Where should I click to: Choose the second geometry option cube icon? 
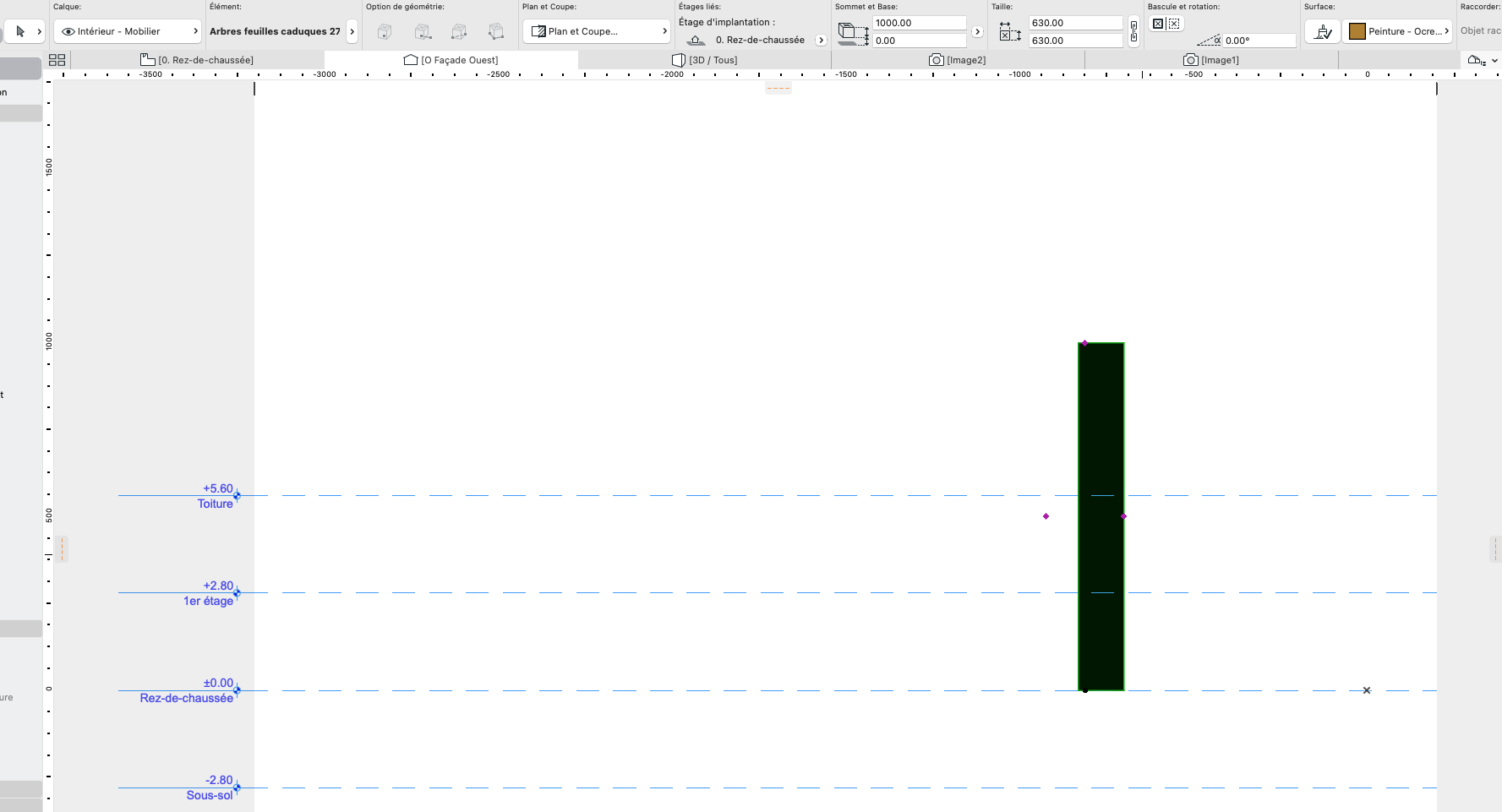tap(423, 31)
